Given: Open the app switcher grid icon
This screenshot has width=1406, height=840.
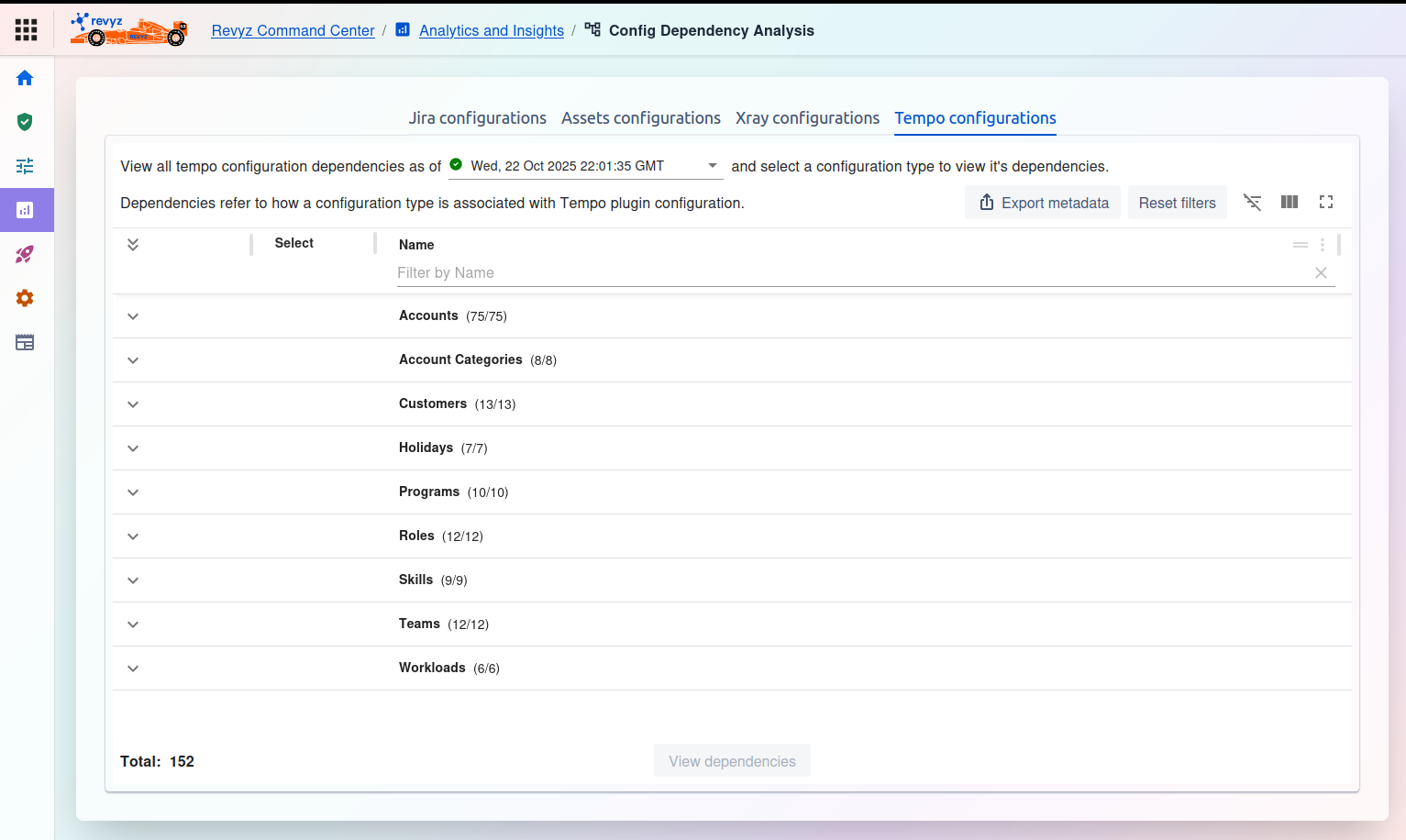Looking at the screenshot, I should [x=27, y=30].
